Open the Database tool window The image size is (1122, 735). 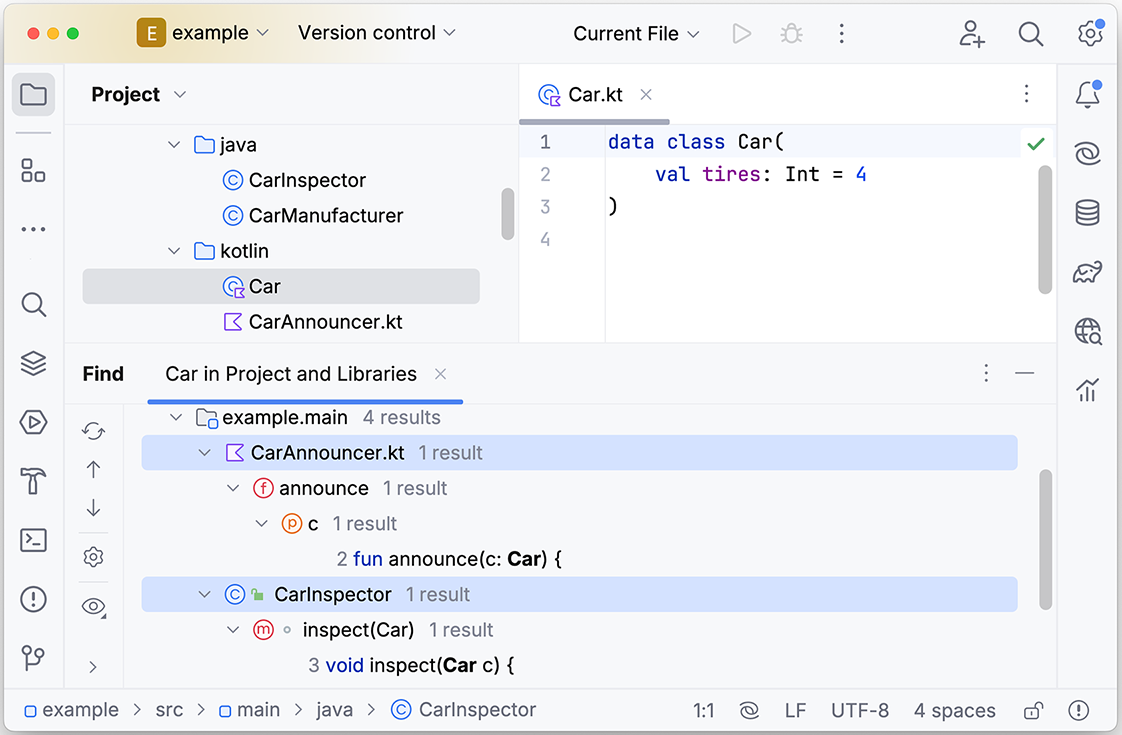pos(1087,213)
